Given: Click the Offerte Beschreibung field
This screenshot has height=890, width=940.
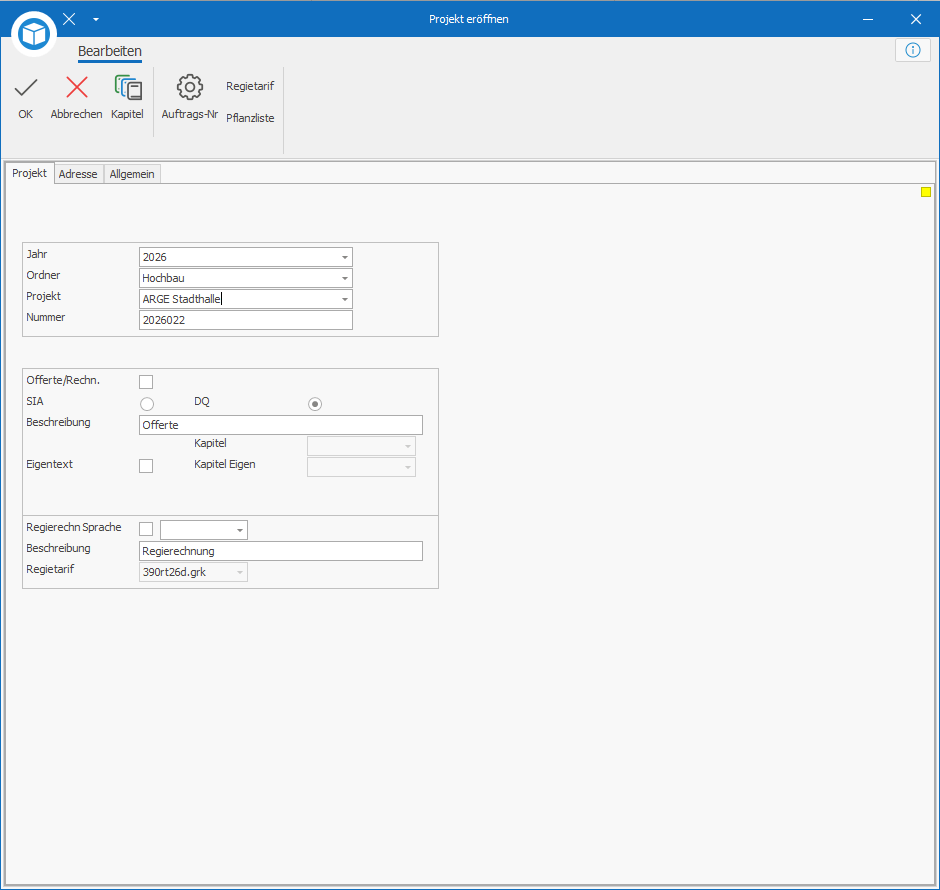Looking at the screenshot, I should [281, 425].
